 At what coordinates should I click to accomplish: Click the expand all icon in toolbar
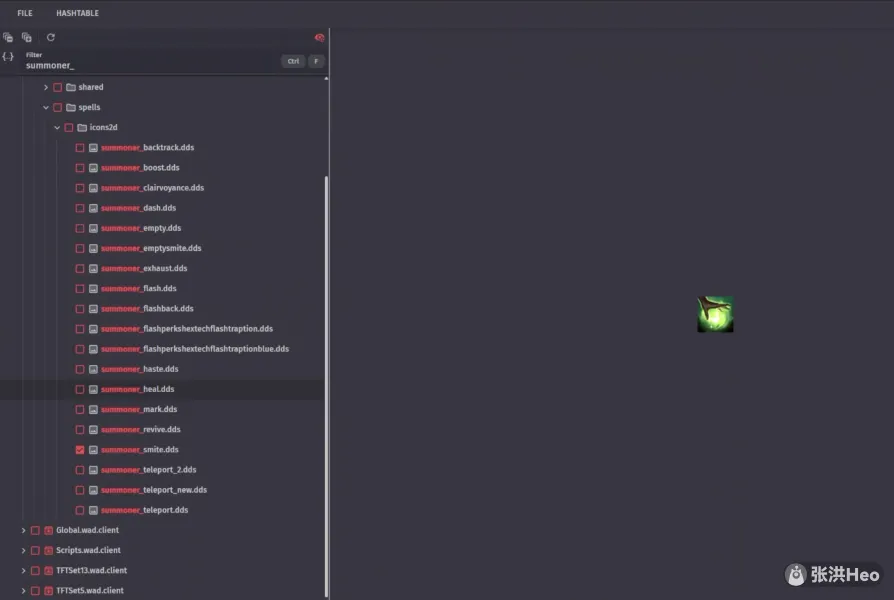point(27,37)
